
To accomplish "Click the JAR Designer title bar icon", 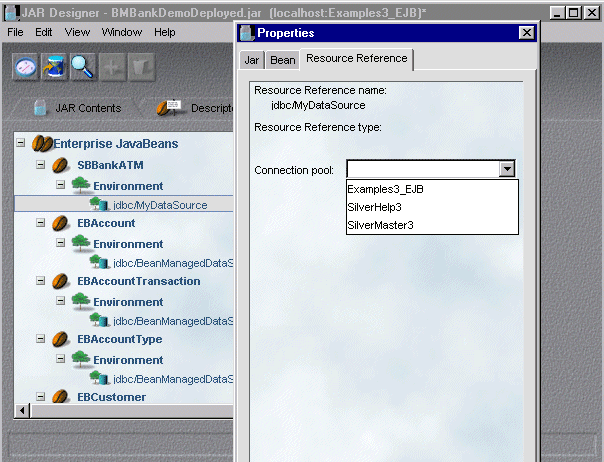I will pyautogui.click(x=11, y=12).
